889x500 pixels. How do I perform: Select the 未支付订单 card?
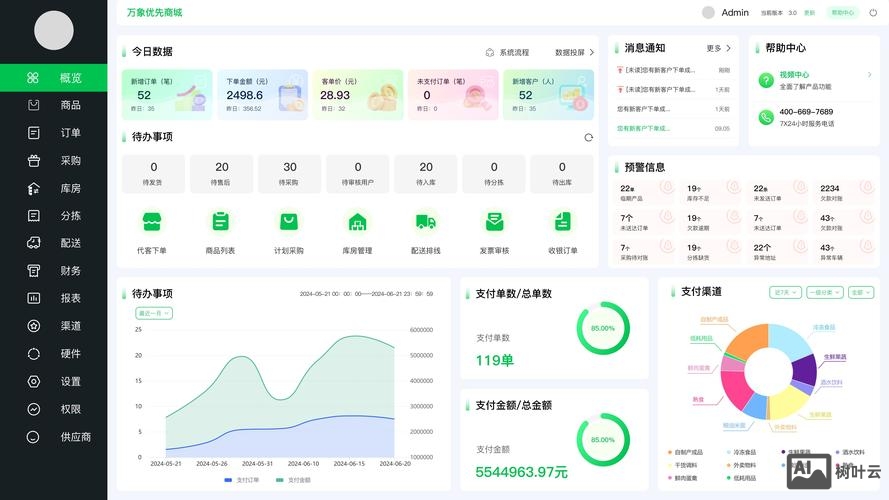[453, 94]
